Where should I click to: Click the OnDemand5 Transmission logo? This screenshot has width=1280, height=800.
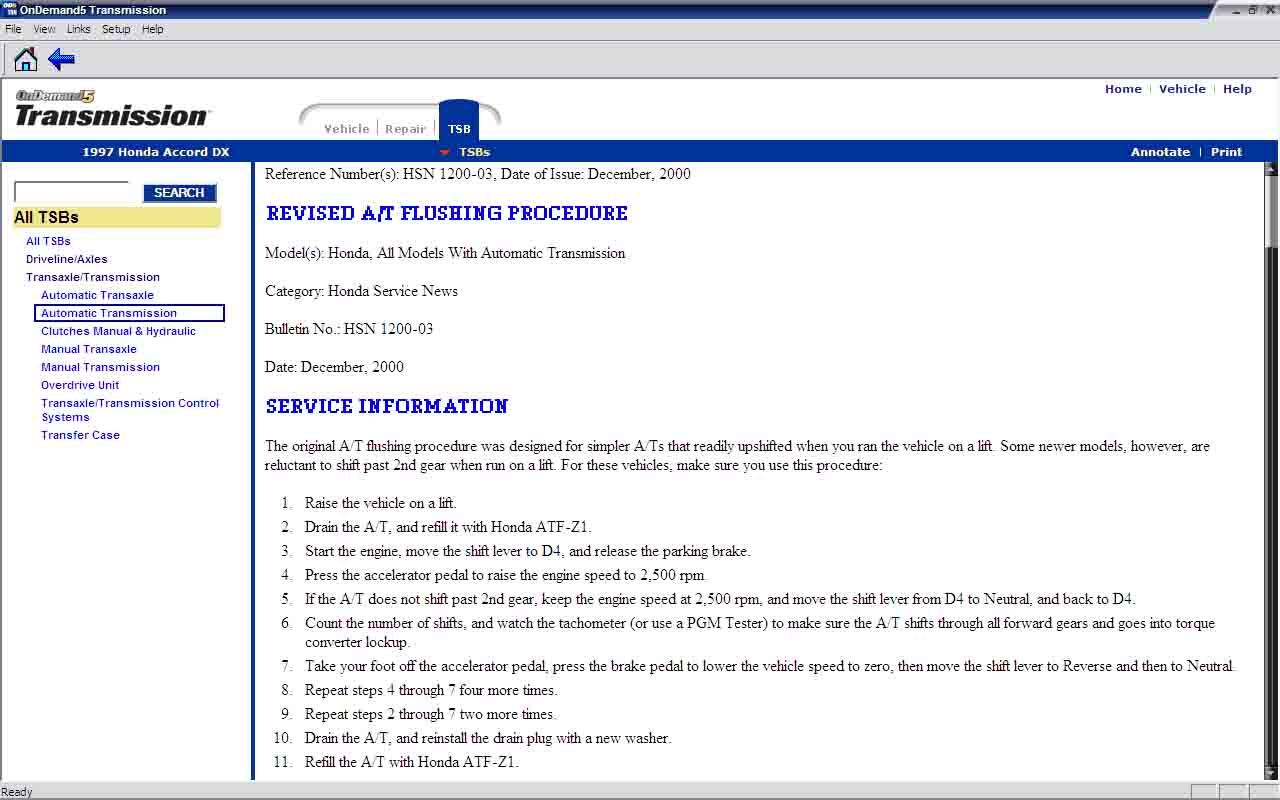111,109
